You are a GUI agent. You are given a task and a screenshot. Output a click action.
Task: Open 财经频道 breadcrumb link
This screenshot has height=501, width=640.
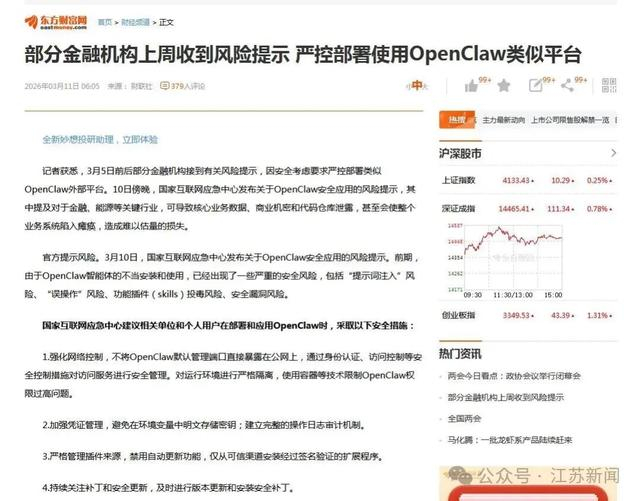pos(135,22)
